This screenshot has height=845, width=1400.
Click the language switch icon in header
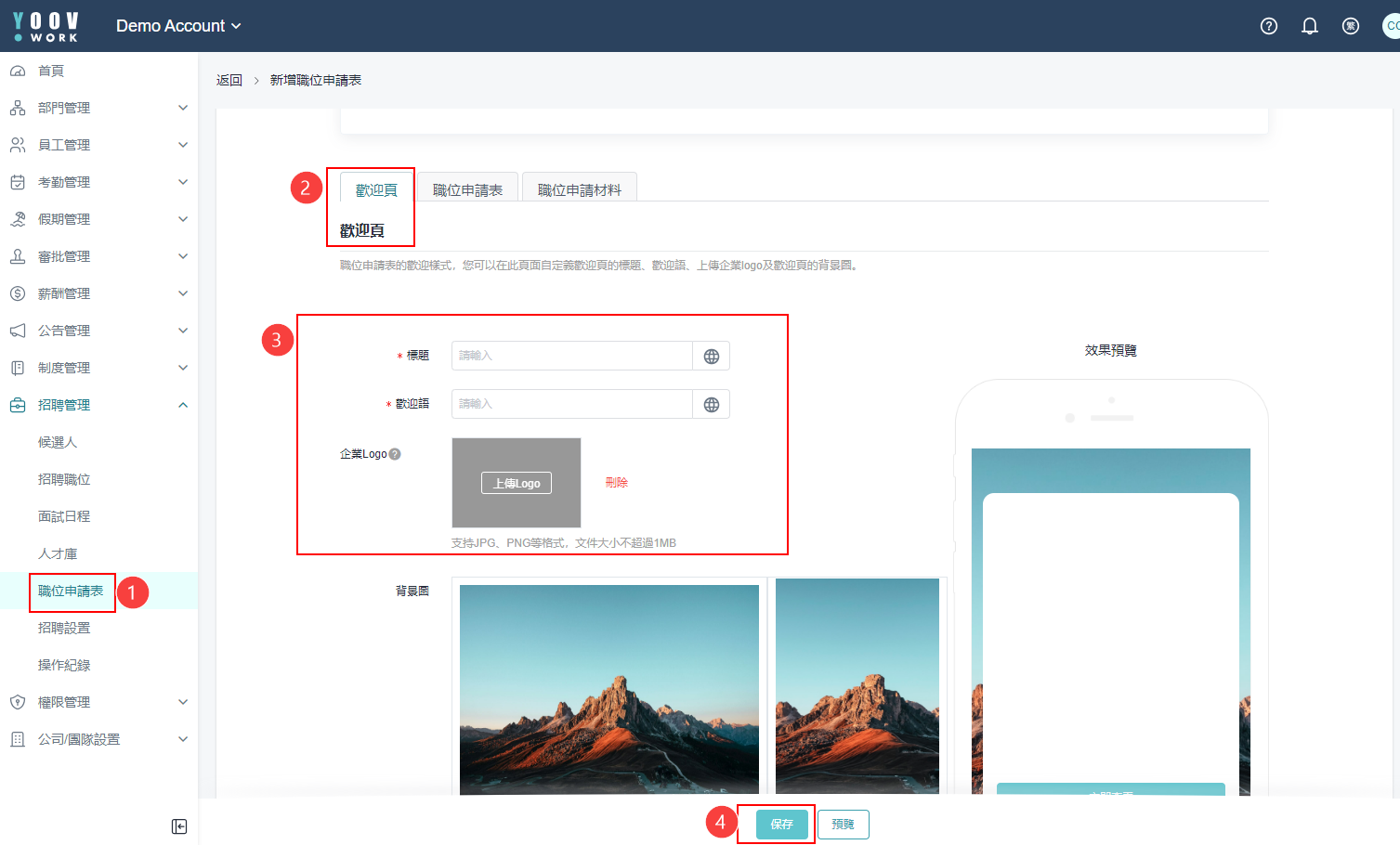(1350, 26)
